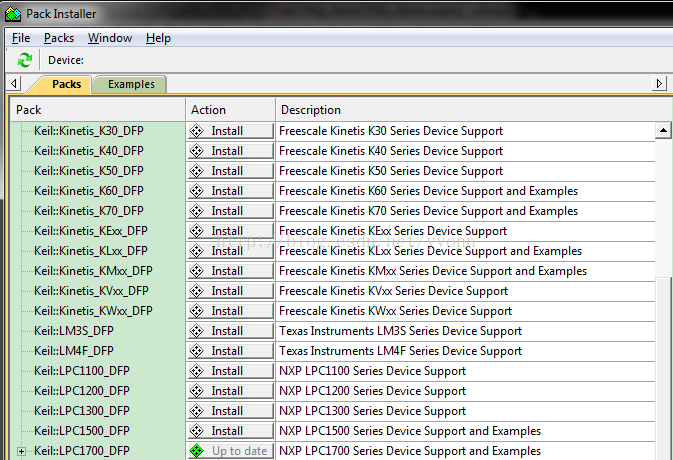Screen dimensions: 673x460
Task: Open the Packs menu
Action: [59, 38]
